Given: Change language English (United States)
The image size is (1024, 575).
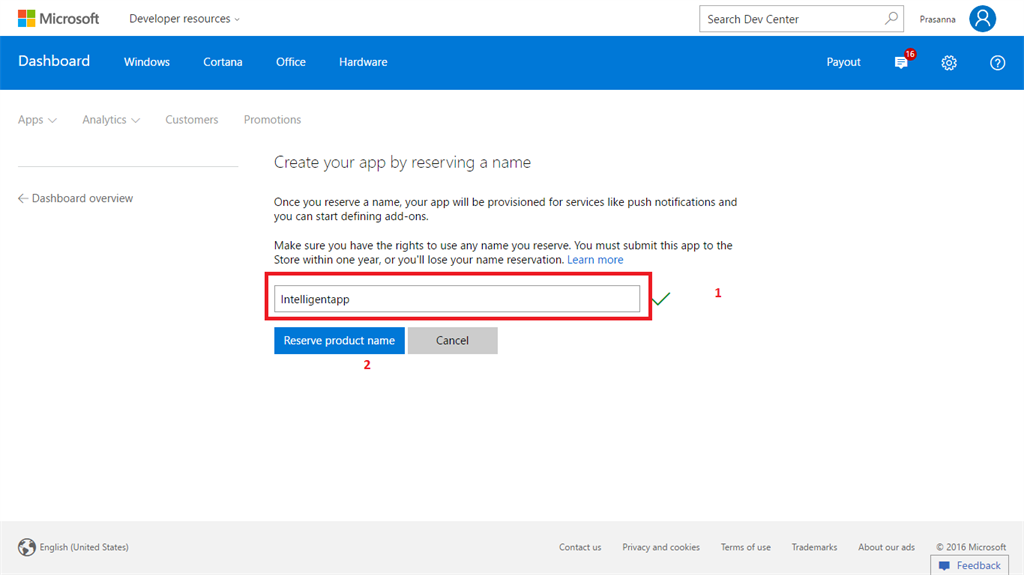Looking at the screenshot, I should click(x=84, y=547).
